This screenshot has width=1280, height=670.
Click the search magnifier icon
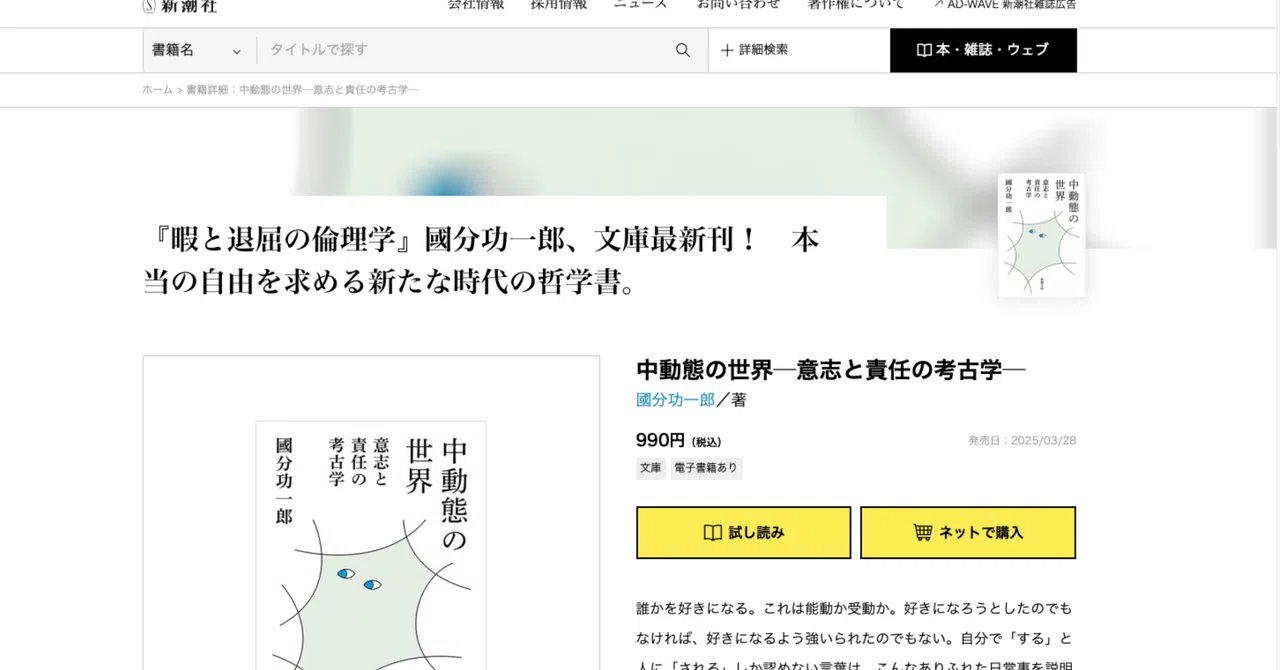pos(683,50)
